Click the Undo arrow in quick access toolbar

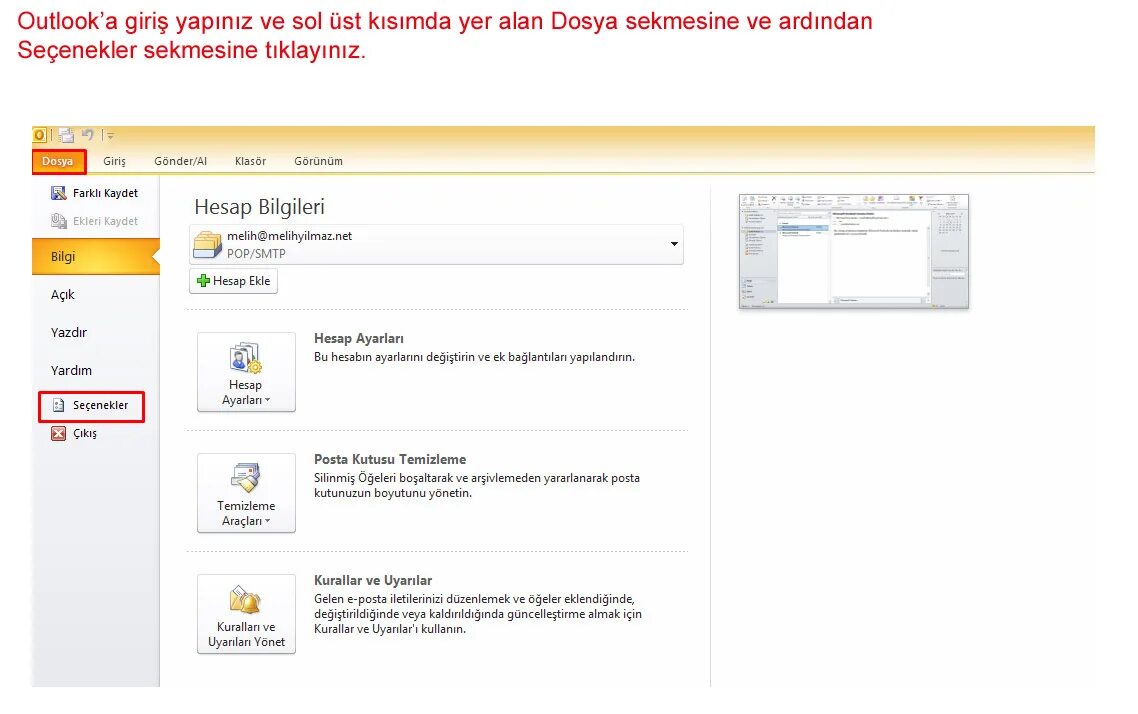point(88,135)
